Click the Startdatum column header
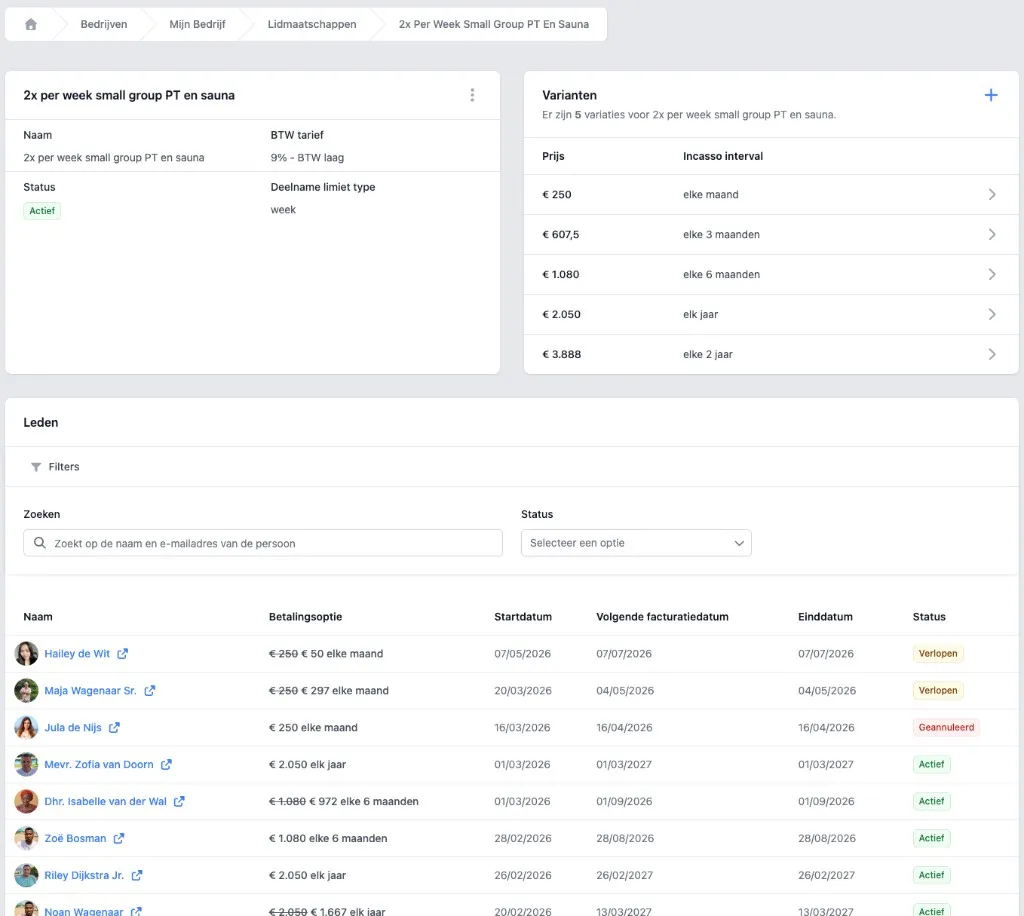This screenshot has height=916, width=1024. coord(522,617)
